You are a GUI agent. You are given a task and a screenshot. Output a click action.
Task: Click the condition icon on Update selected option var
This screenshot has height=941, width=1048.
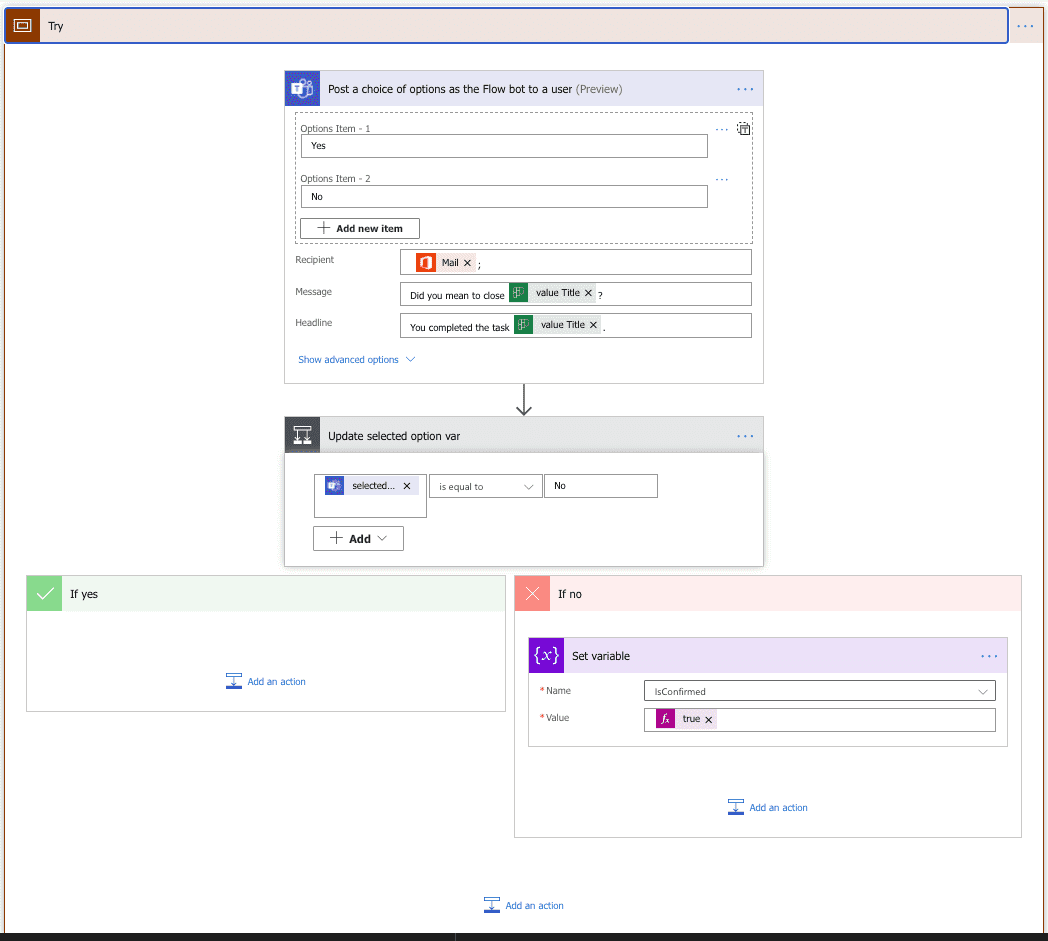click(x=302, y=435)
